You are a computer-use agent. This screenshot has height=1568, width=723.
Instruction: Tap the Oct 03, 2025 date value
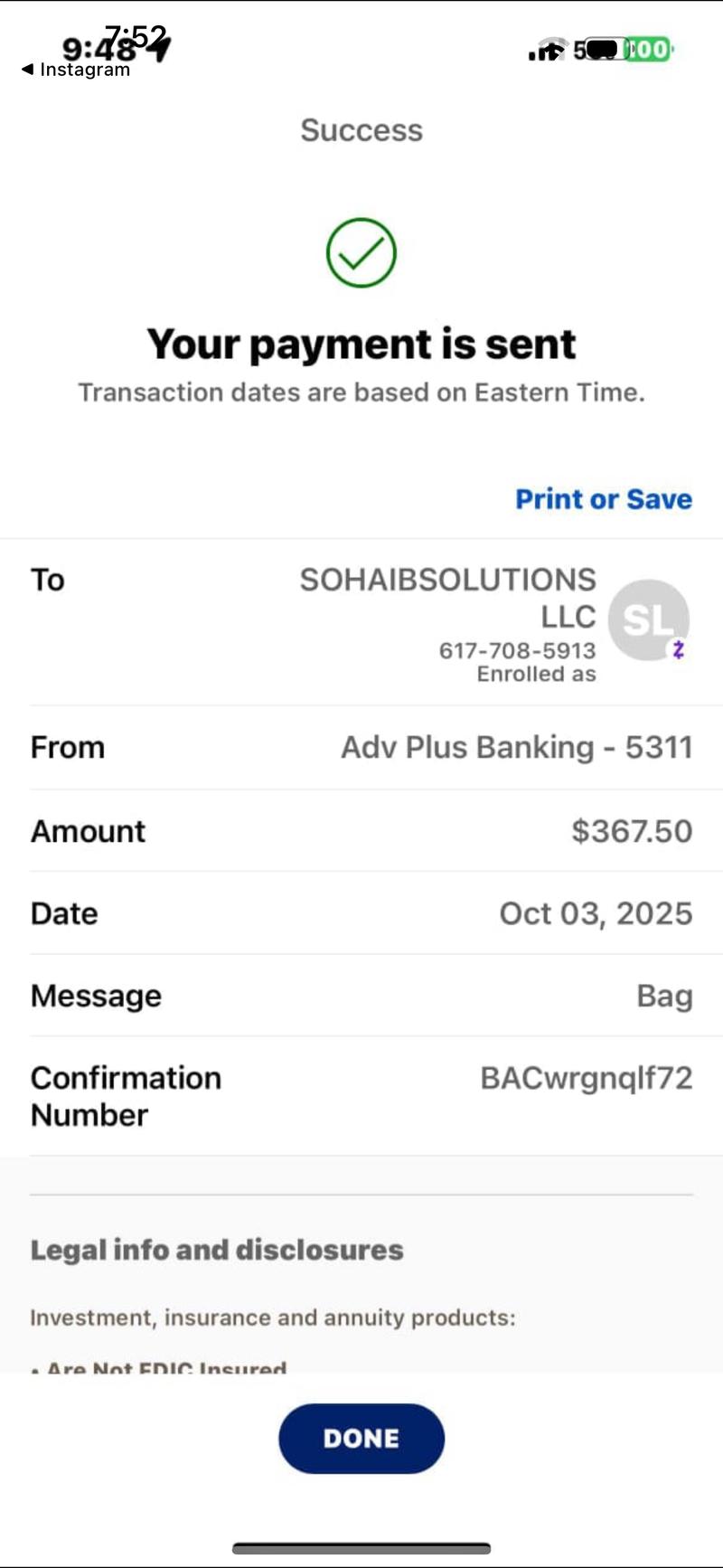click(596, 913)
